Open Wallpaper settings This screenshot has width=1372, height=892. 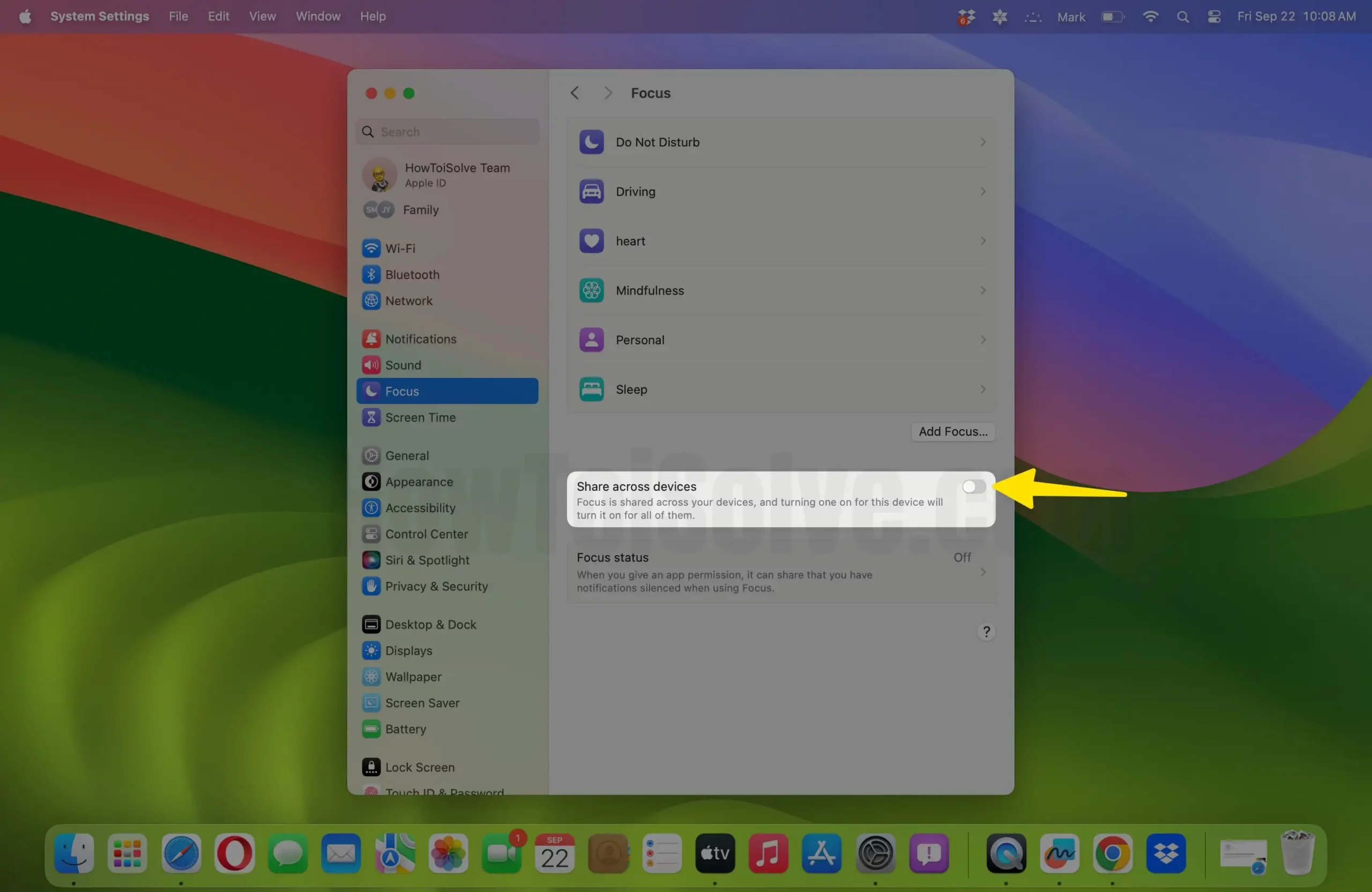448,677
